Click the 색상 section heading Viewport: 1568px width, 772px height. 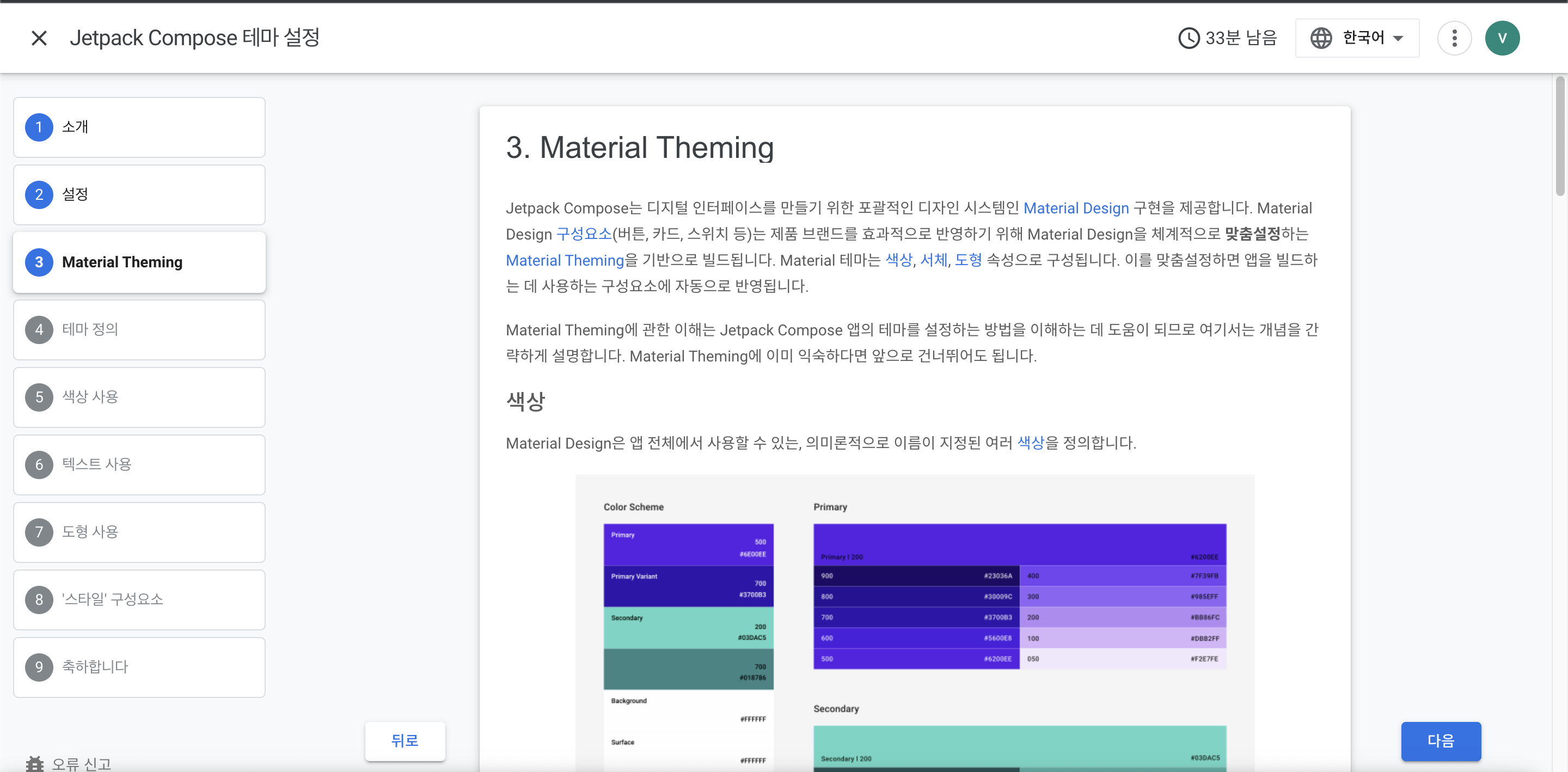(x=525, y=402)
